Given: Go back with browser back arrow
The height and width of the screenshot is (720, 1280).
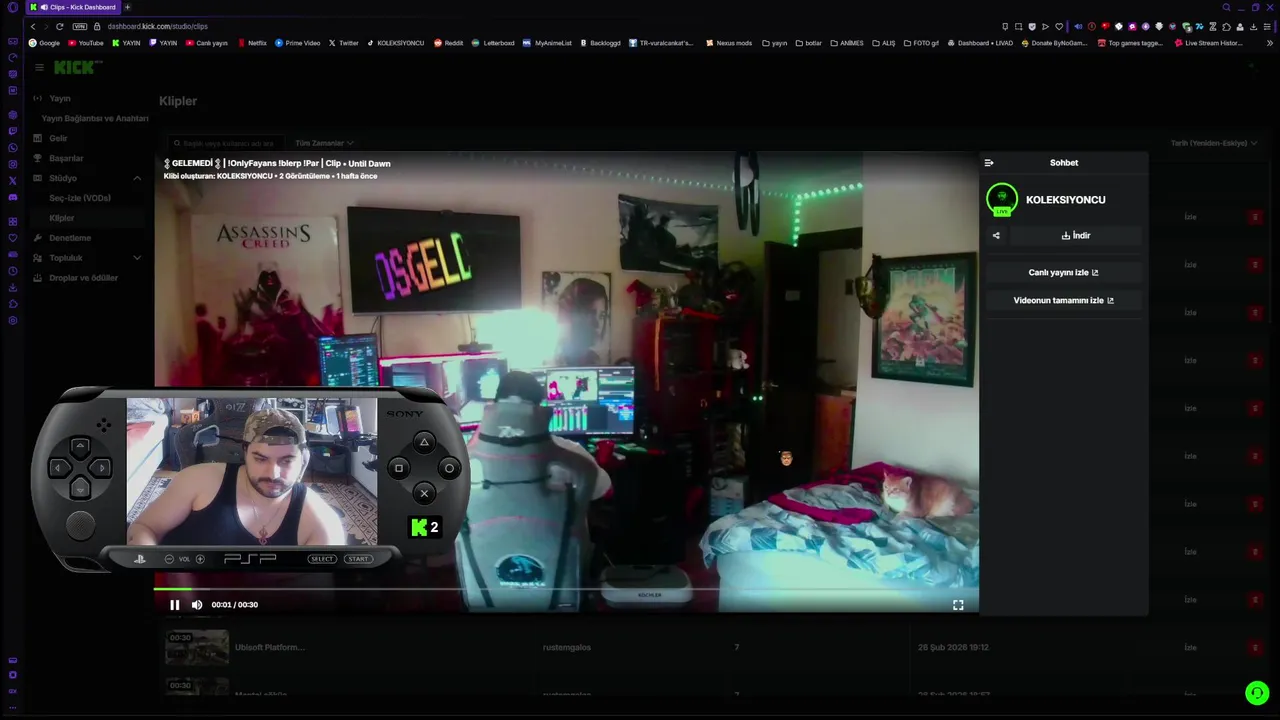Looking at the screenshot, I should coord(33,26).
